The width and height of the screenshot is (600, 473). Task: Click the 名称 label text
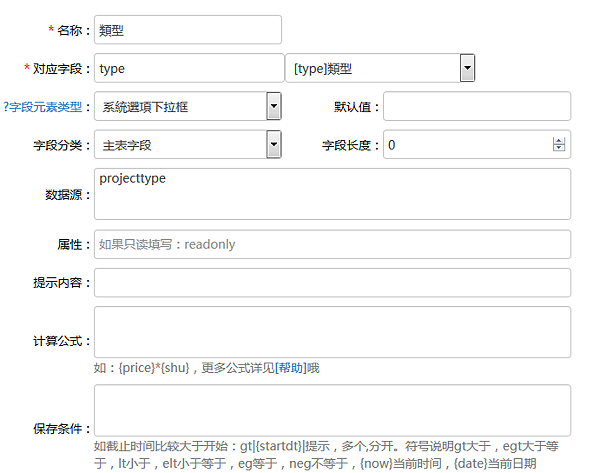[70, 30]
